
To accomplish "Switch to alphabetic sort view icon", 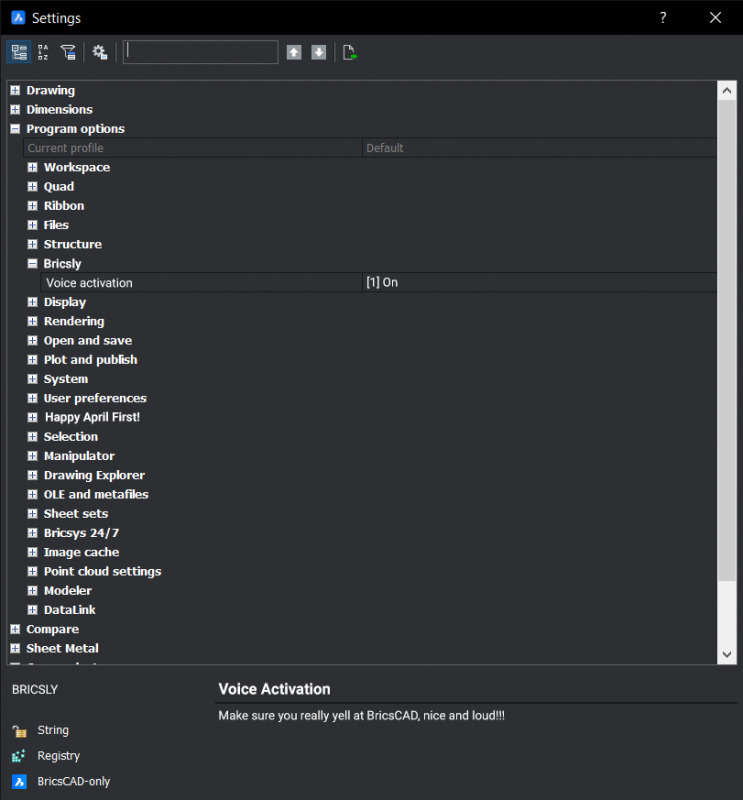I will tap(43, 52).
